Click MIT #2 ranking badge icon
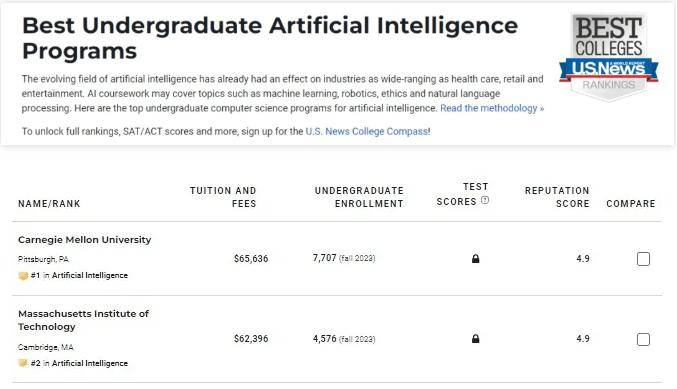The width and height of the screenshot is (677, 389). click(x=23, y=363)
